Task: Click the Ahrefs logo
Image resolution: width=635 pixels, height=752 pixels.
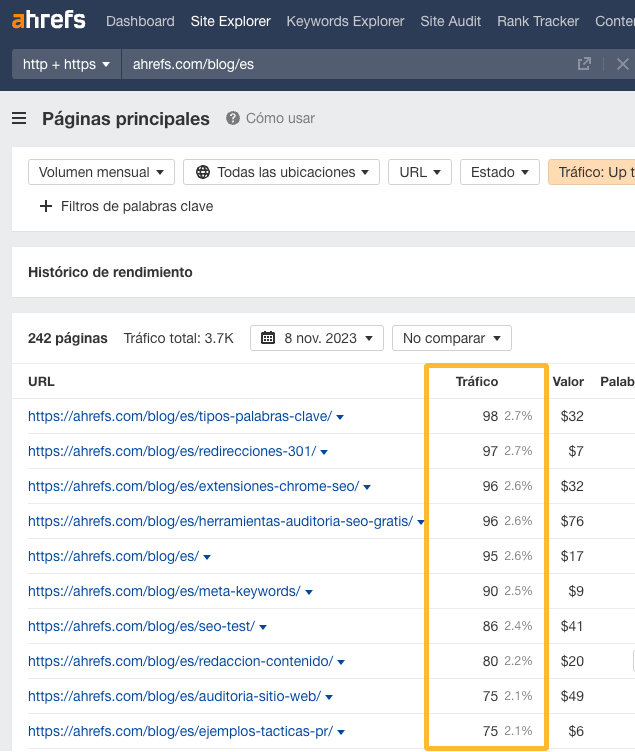Action: (48, 21)
